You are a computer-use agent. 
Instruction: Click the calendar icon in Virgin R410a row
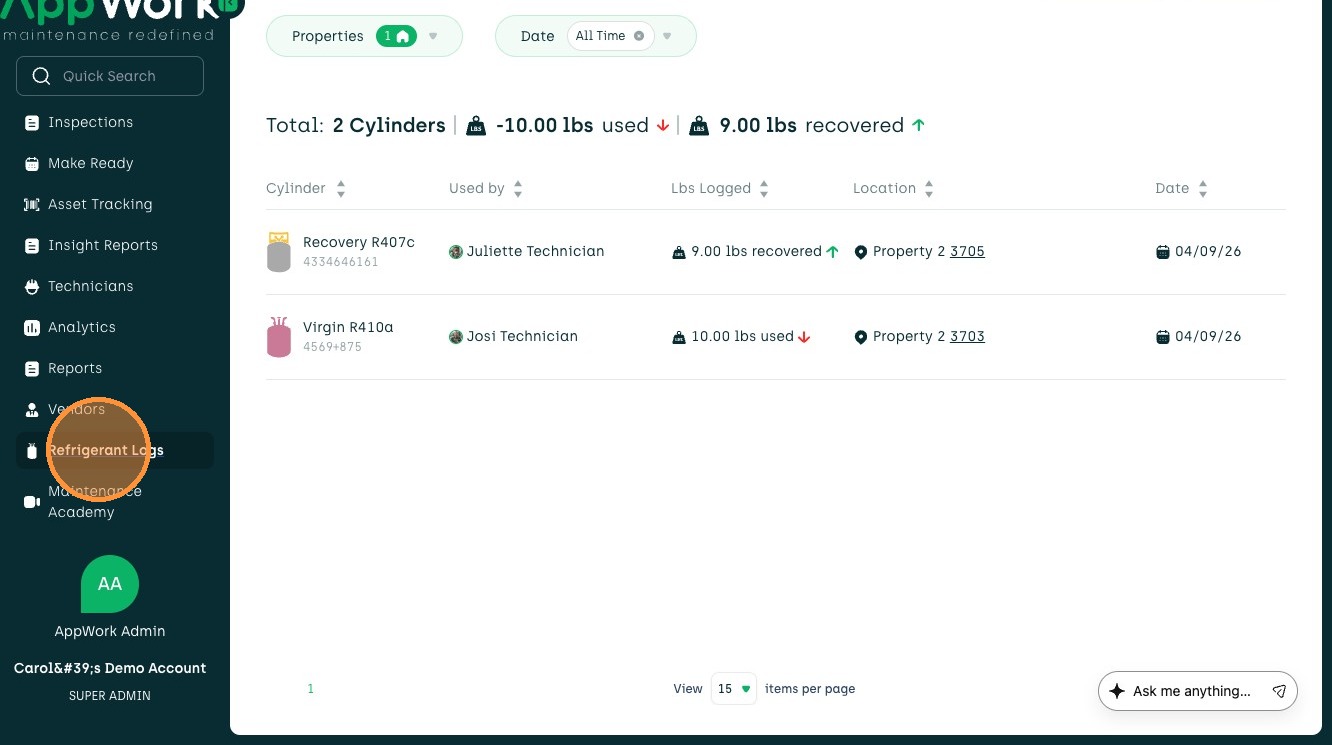point(1163,338)
